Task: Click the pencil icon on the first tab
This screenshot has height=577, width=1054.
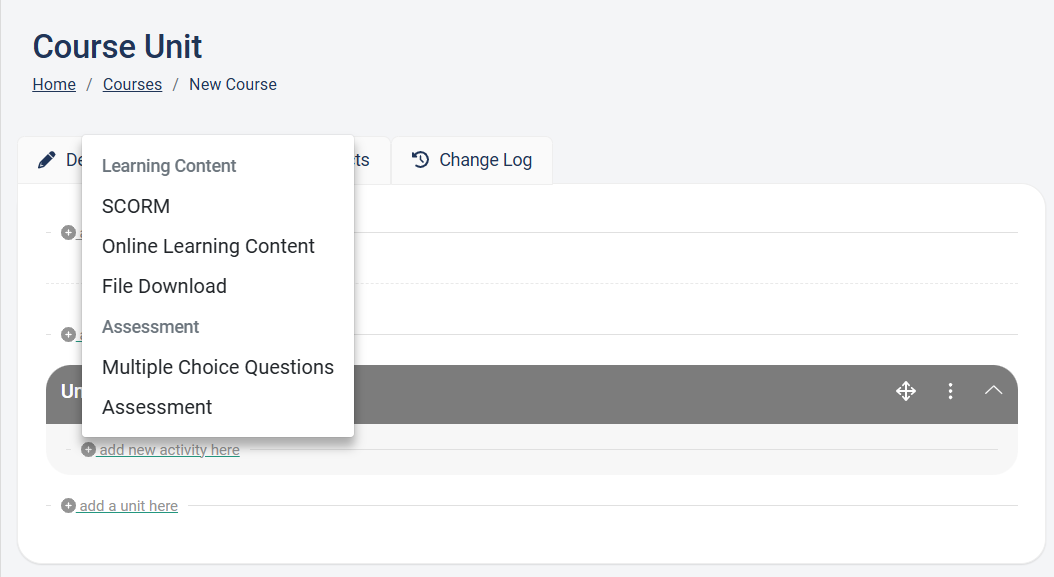Action: pyautogui.click(x=46, y=160)
